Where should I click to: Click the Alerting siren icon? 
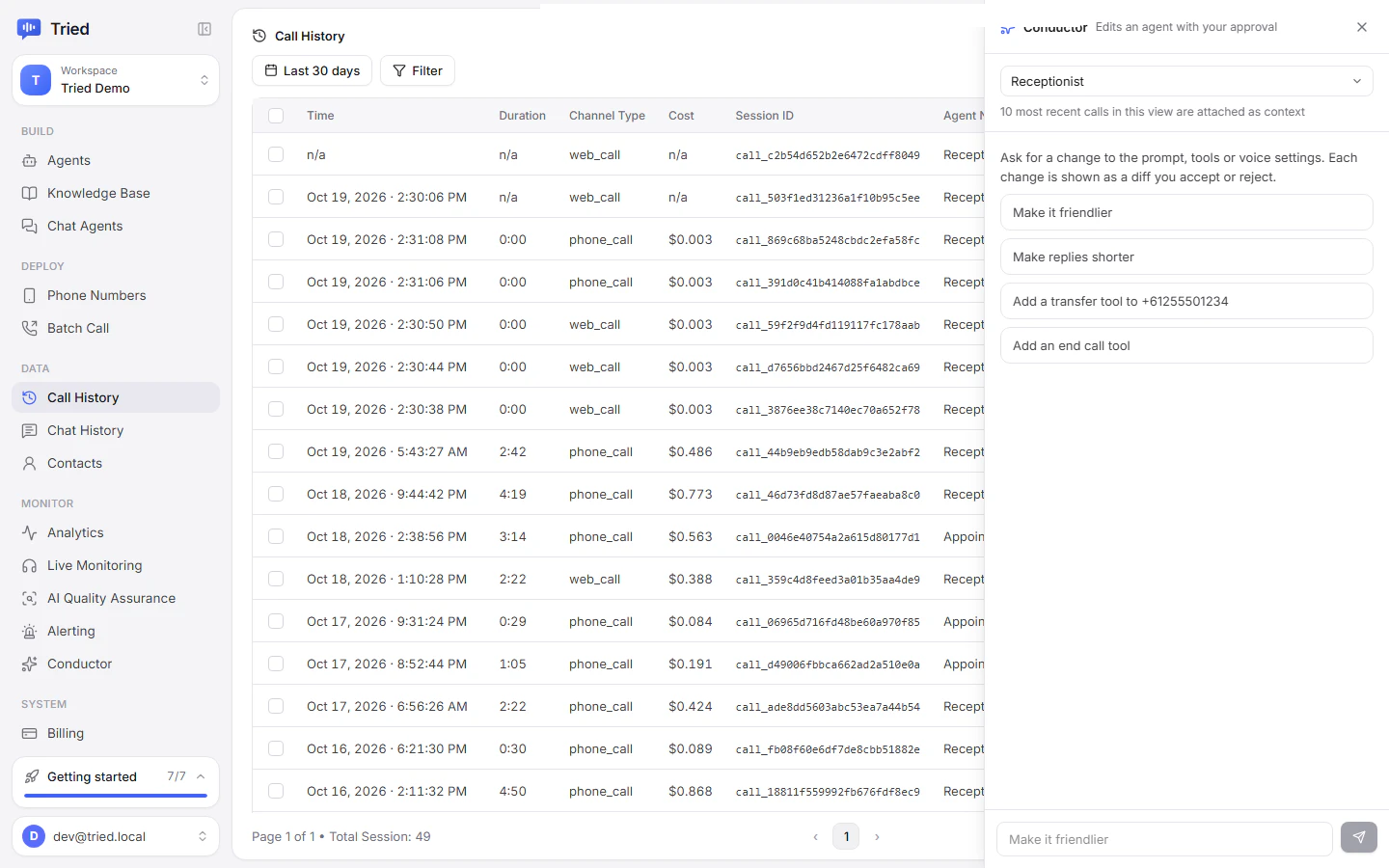pos(29,631)
